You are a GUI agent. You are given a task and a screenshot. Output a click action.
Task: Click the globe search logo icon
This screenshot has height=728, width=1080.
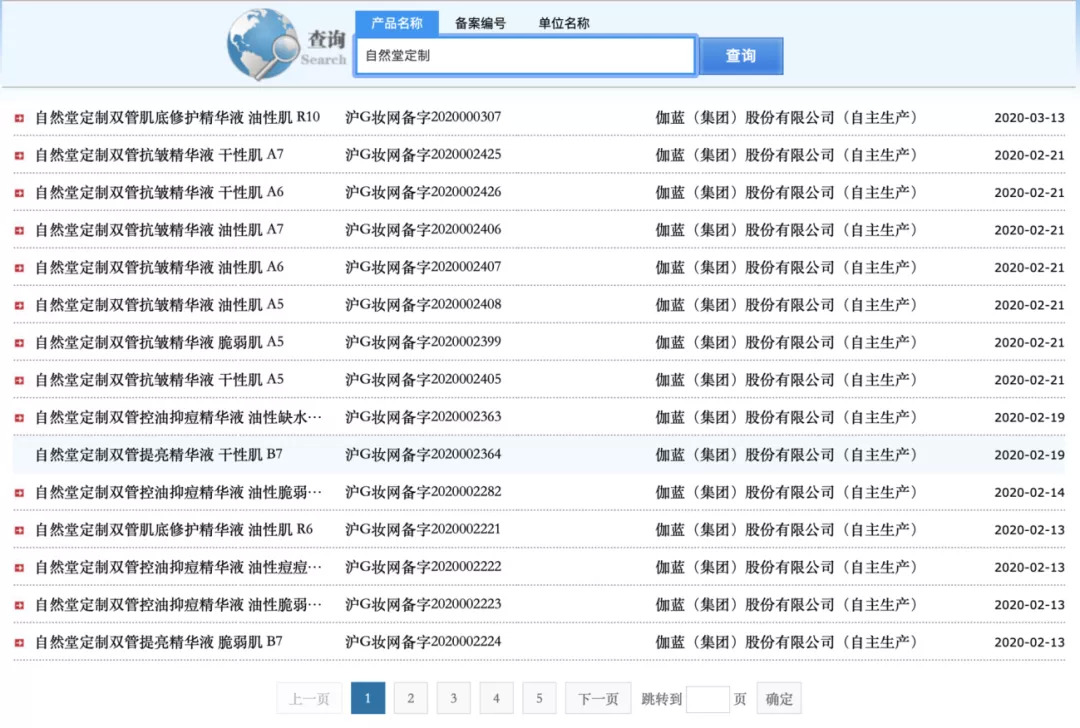point(262,44)
